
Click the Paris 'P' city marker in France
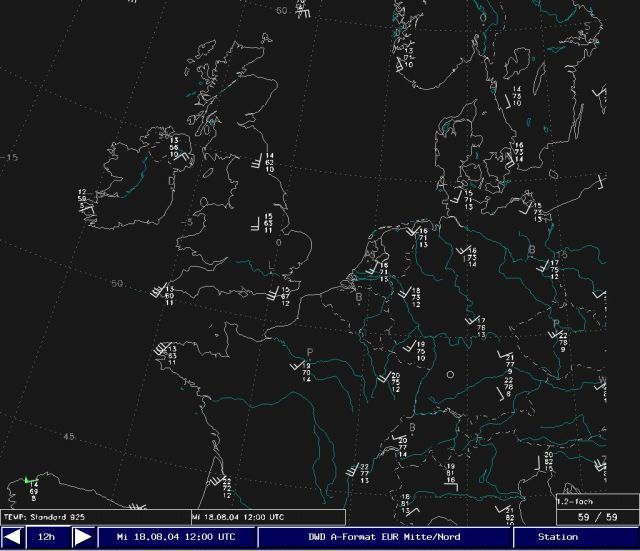click(x=309, y=351)
